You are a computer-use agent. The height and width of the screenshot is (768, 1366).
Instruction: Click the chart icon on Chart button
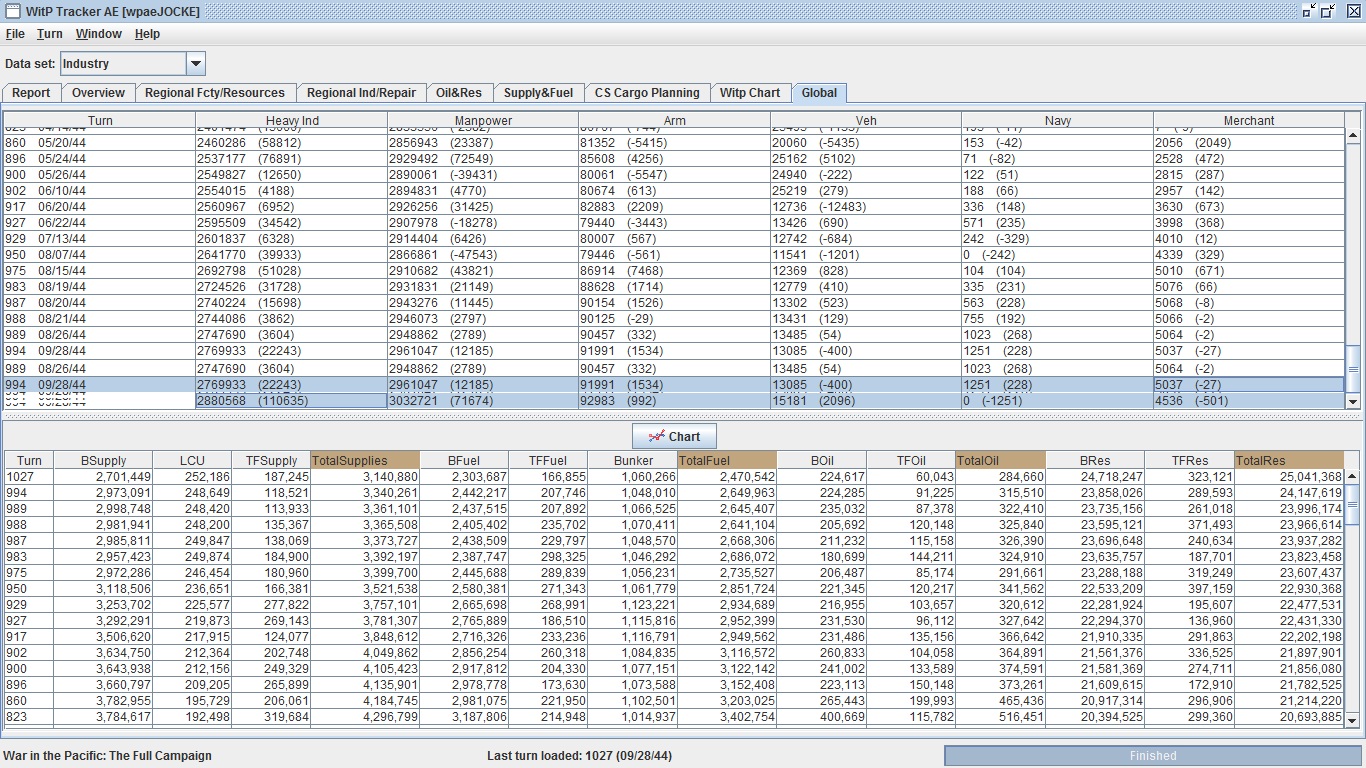point(657,436)
